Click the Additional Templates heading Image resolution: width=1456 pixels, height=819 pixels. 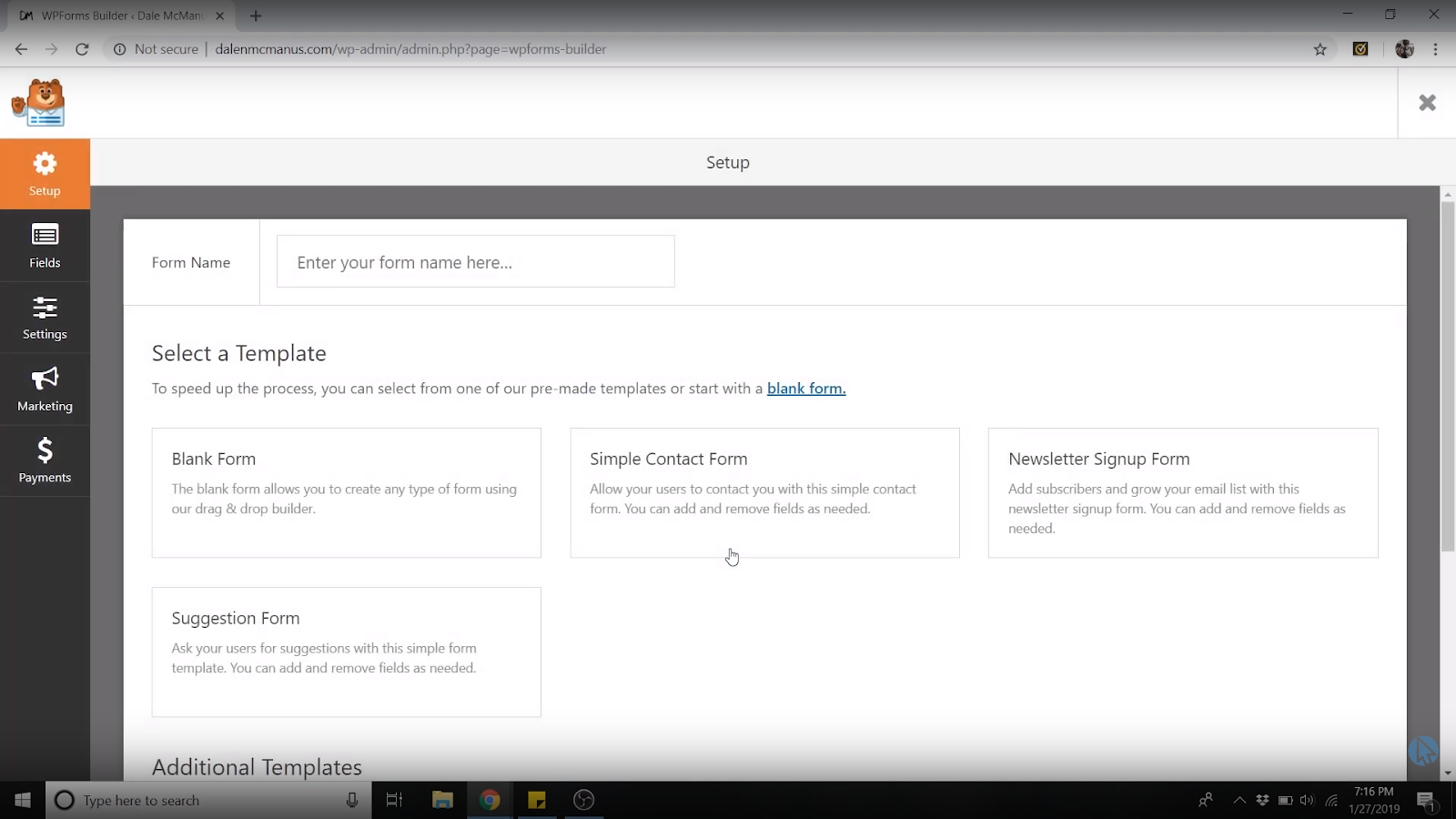tap(257, 767)
